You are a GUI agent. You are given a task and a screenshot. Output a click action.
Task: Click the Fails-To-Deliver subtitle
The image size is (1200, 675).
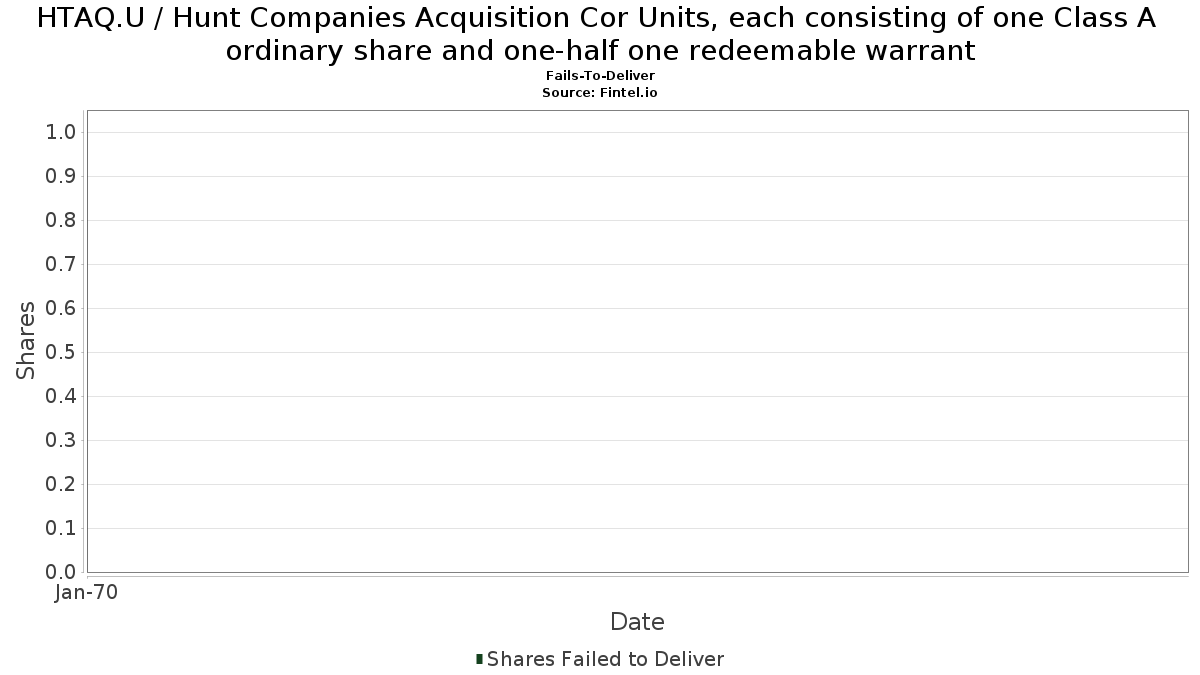pyautogui.click(x=600, y=76)
